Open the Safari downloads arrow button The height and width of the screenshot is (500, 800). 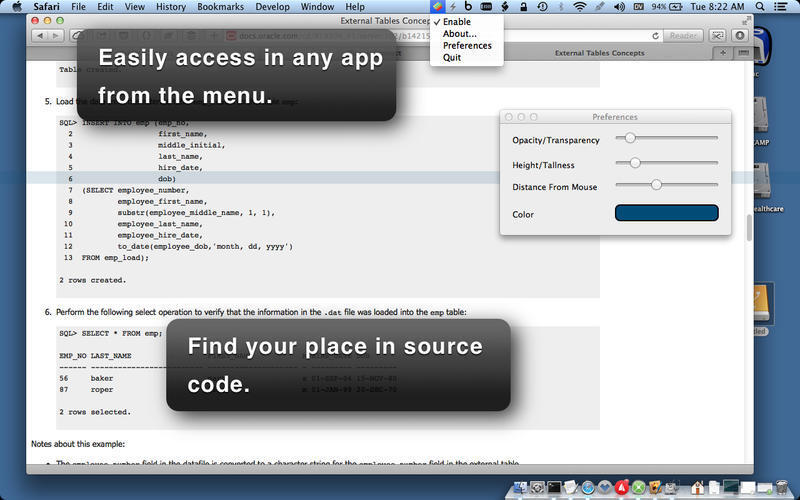click(740, 35)
